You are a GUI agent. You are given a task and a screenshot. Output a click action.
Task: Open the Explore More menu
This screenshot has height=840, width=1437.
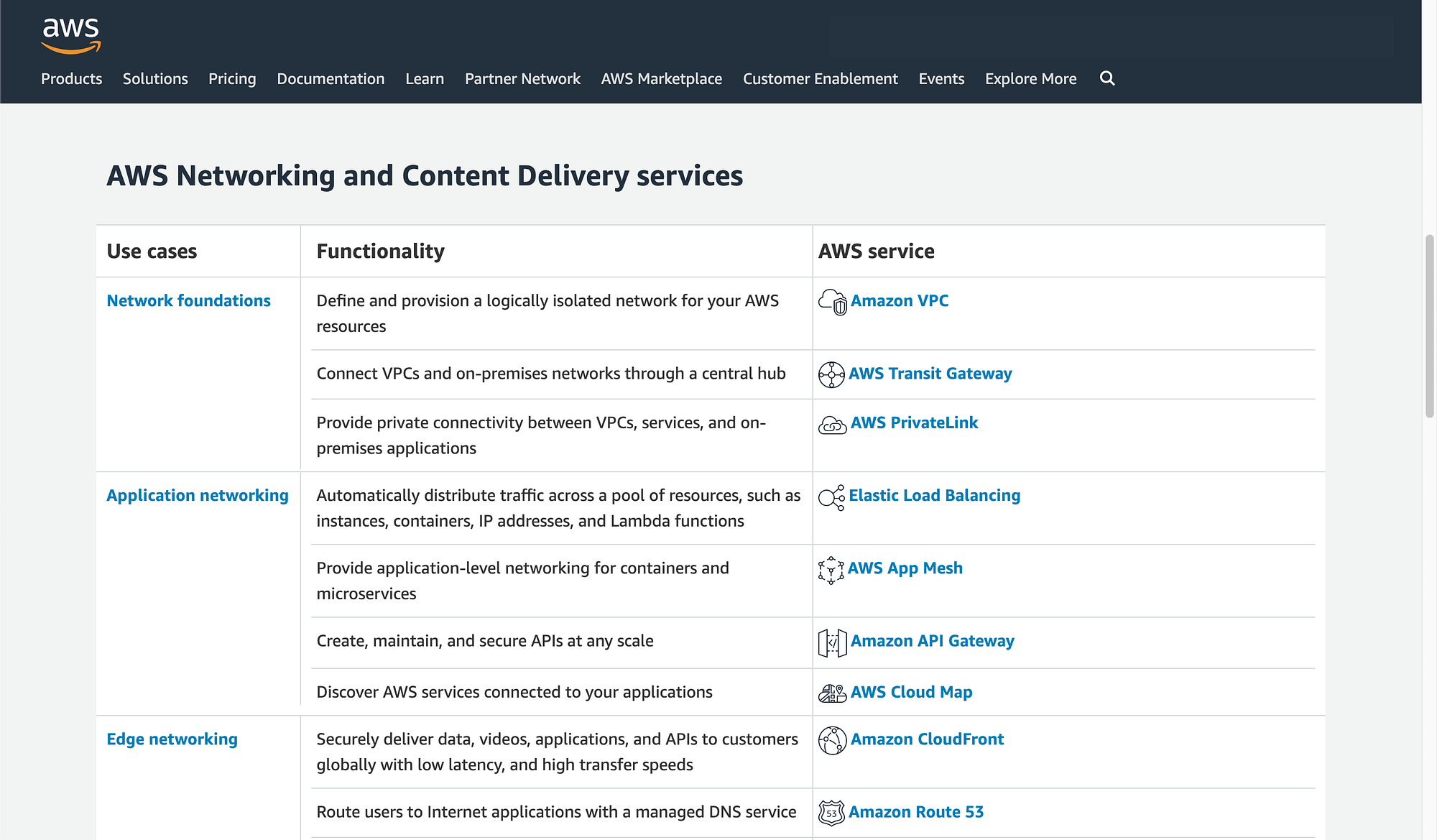[x=1031, y=78]
